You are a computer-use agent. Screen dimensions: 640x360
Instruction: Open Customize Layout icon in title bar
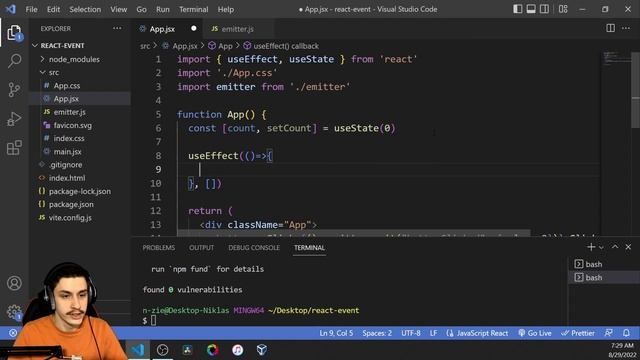coord(563,9)
